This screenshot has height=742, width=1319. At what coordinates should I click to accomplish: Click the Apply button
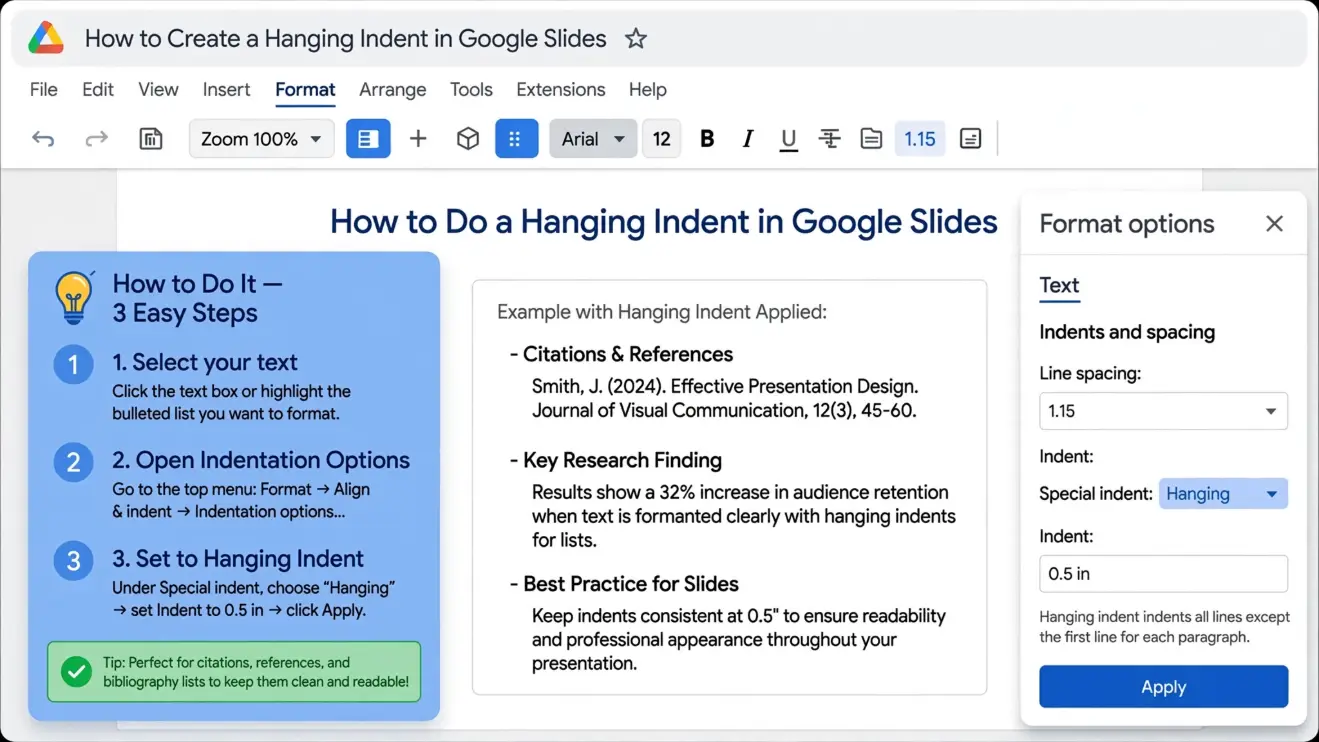click(1163, 687)
